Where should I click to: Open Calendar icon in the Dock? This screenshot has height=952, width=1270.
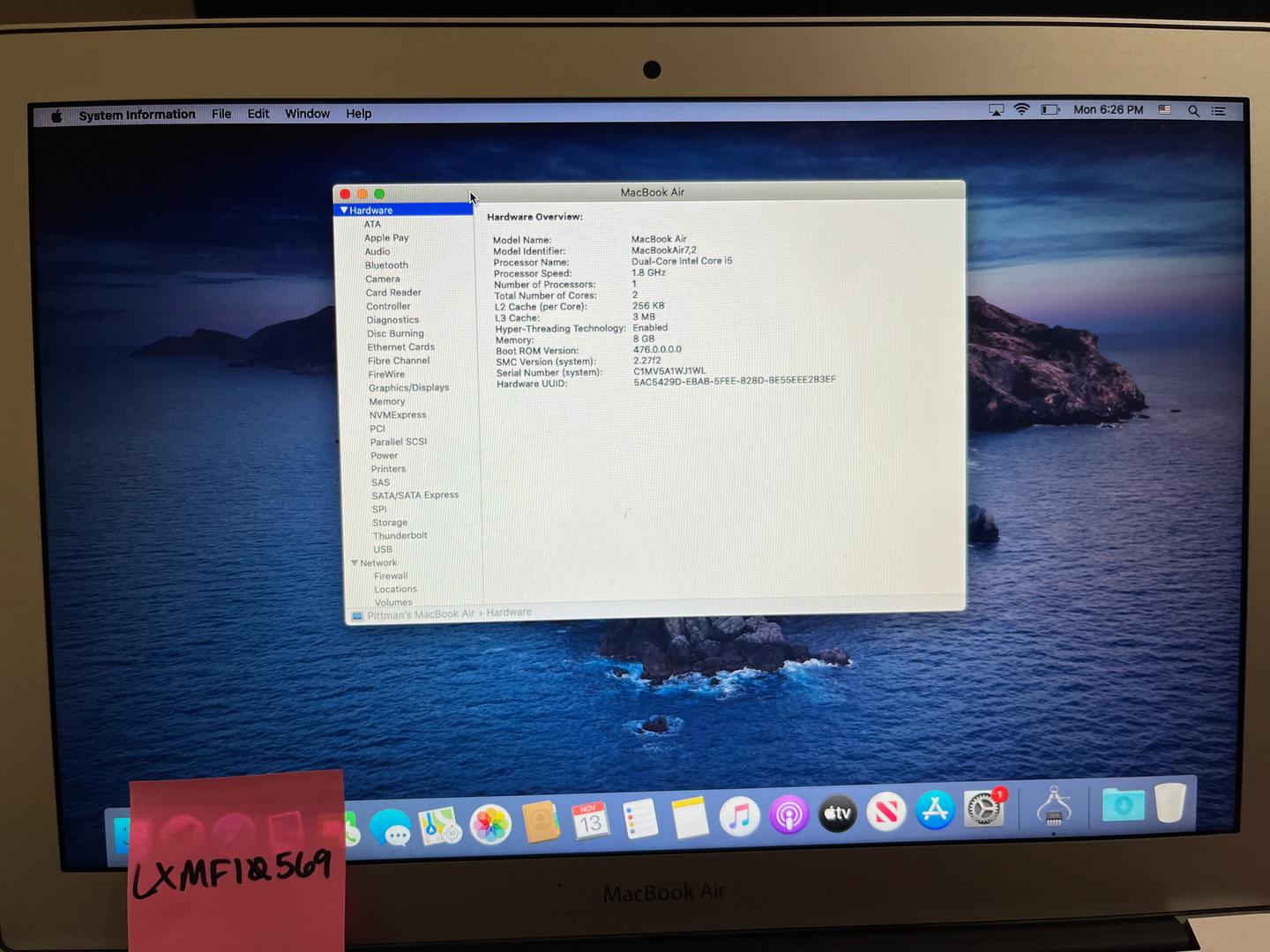[x=590, y=822]
